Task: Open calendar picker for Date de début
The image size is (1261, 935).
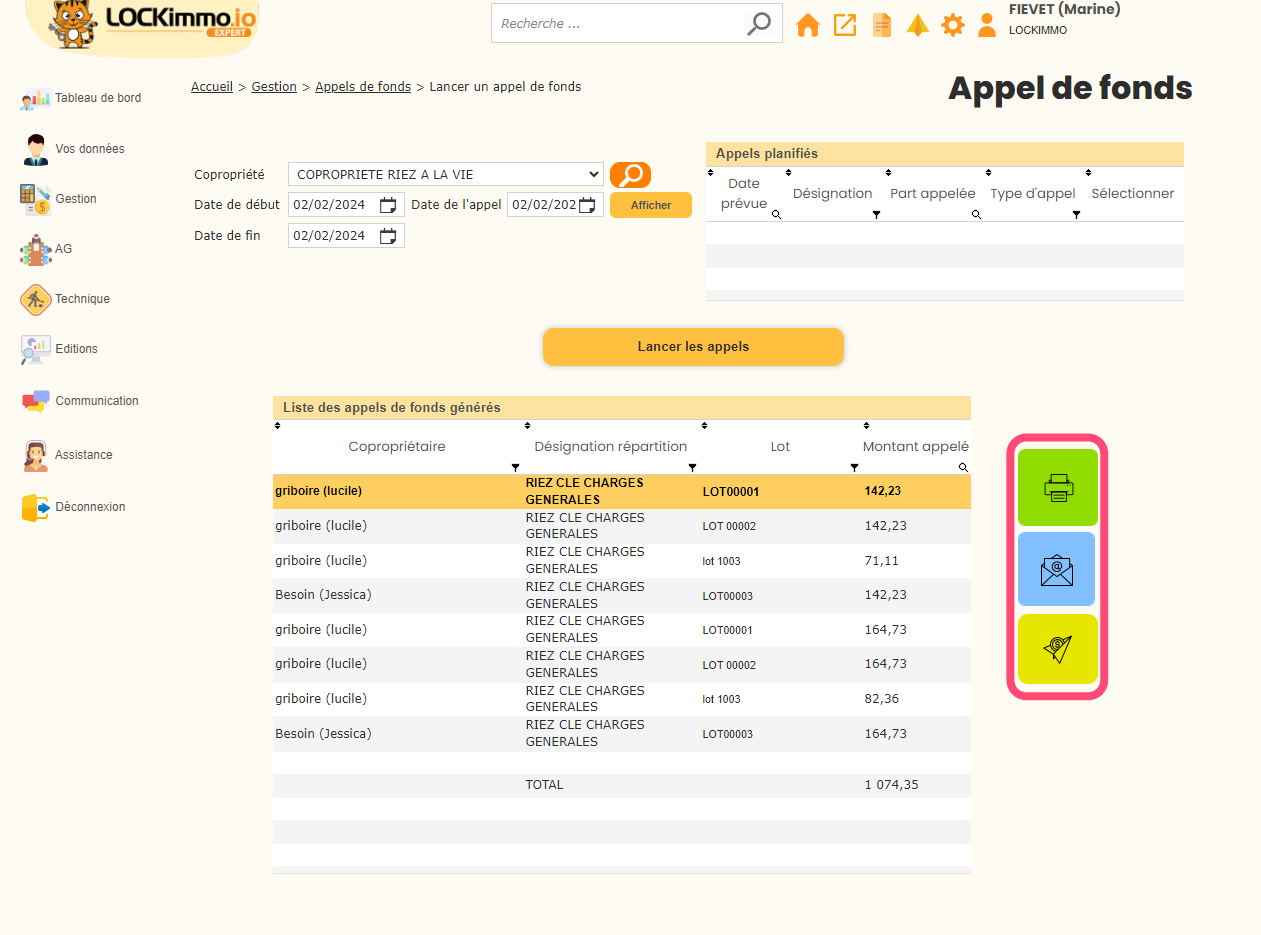Action: (388, 205)
